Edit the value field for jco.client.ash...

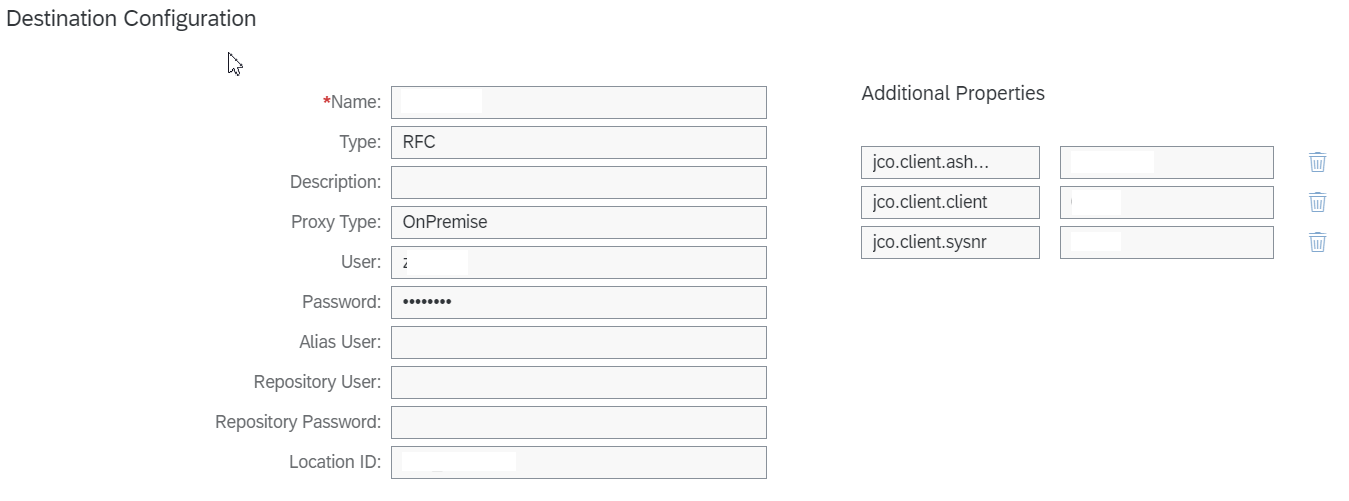[x=1166, y=162]
